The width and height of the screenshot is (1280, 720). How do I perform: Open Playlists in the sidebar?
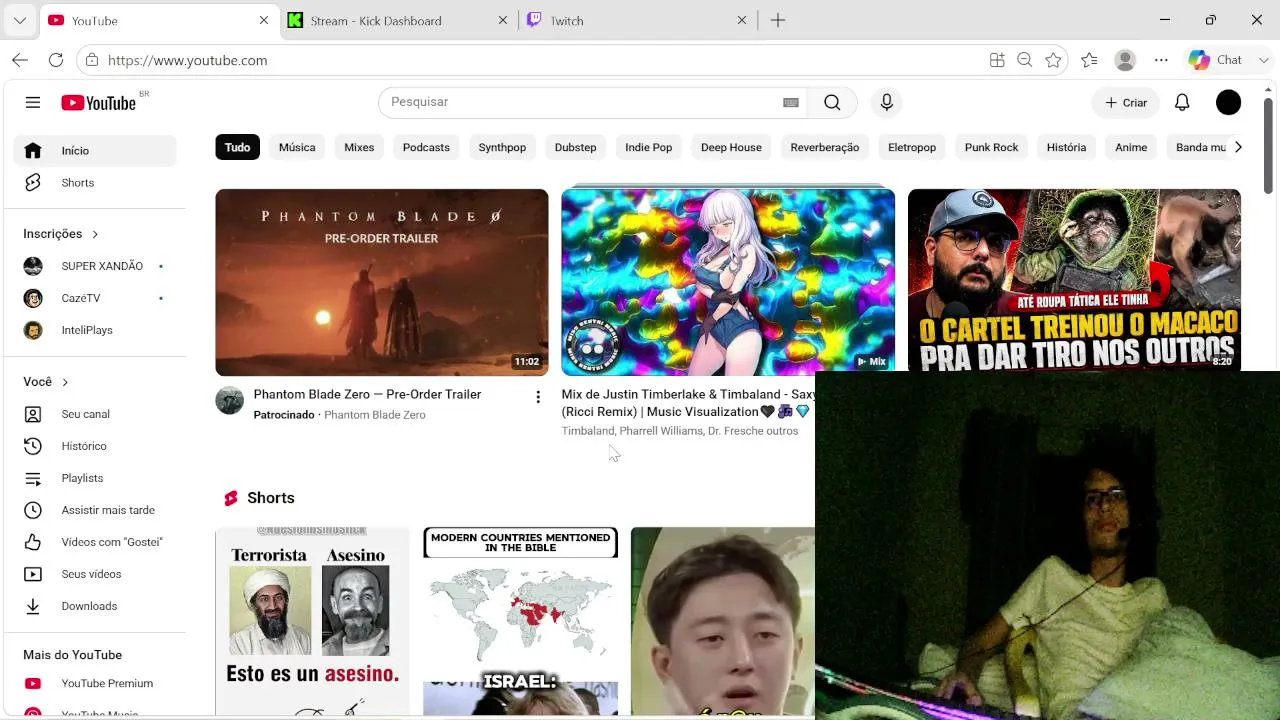click(95, 478)
